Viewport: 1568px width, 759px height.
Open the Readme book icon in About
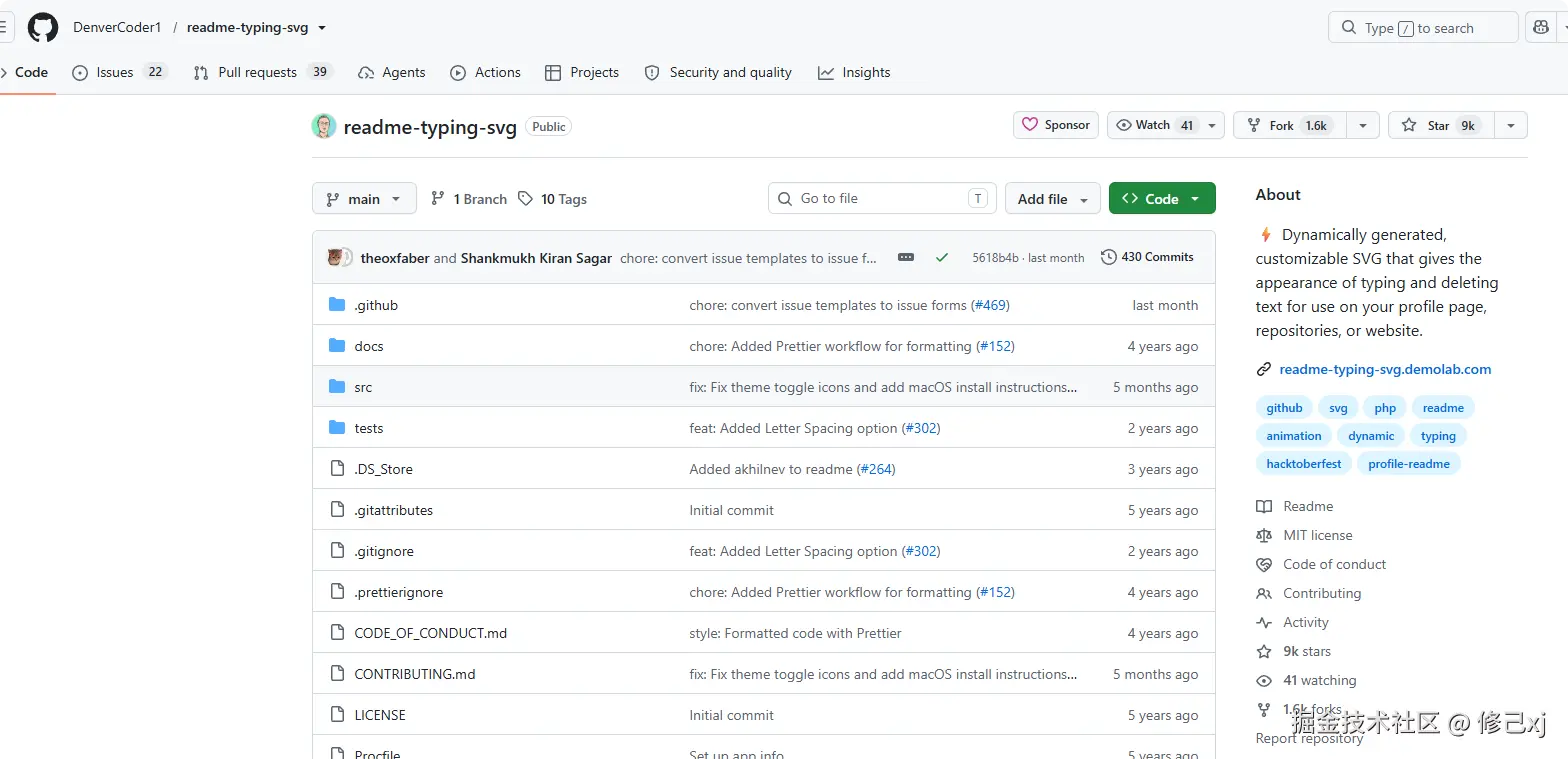coord(1264,507)
